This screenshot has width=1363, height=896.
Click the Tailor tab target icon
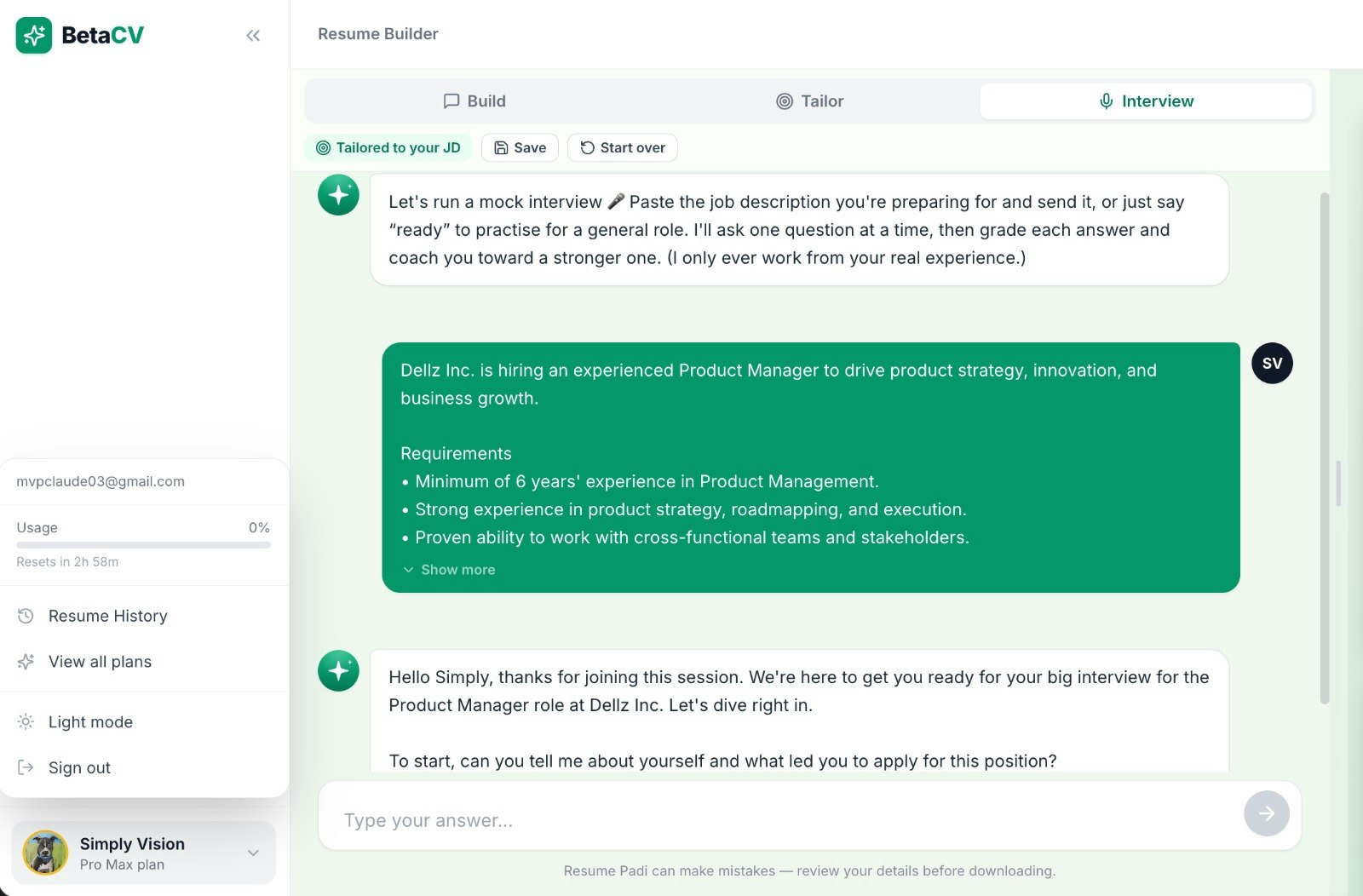point(785,101)
